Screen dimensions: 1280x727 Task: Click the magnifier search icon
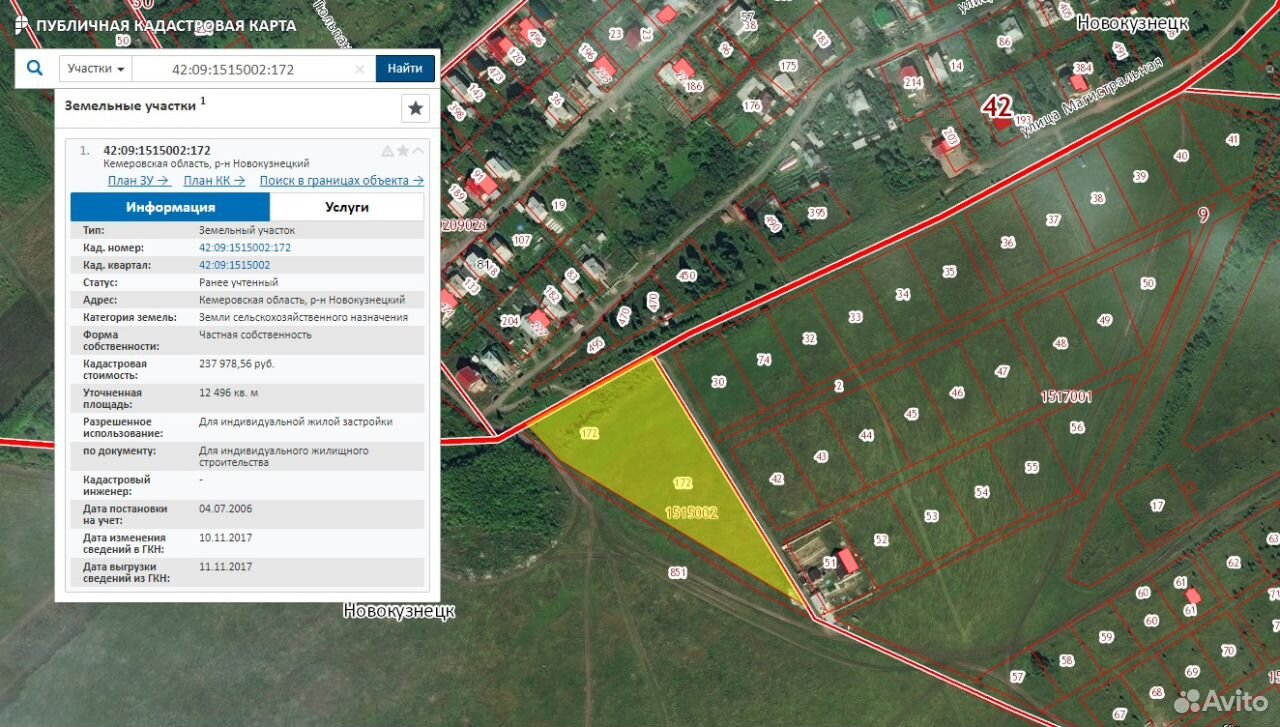click(x=35, y=68)
